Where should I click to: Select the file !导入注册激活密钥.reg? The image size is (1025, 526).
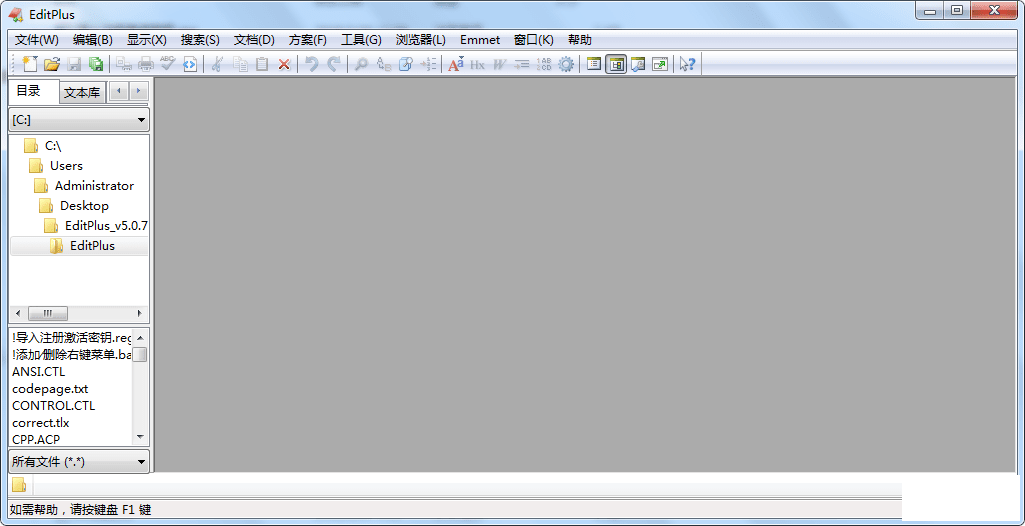point(71,338)
